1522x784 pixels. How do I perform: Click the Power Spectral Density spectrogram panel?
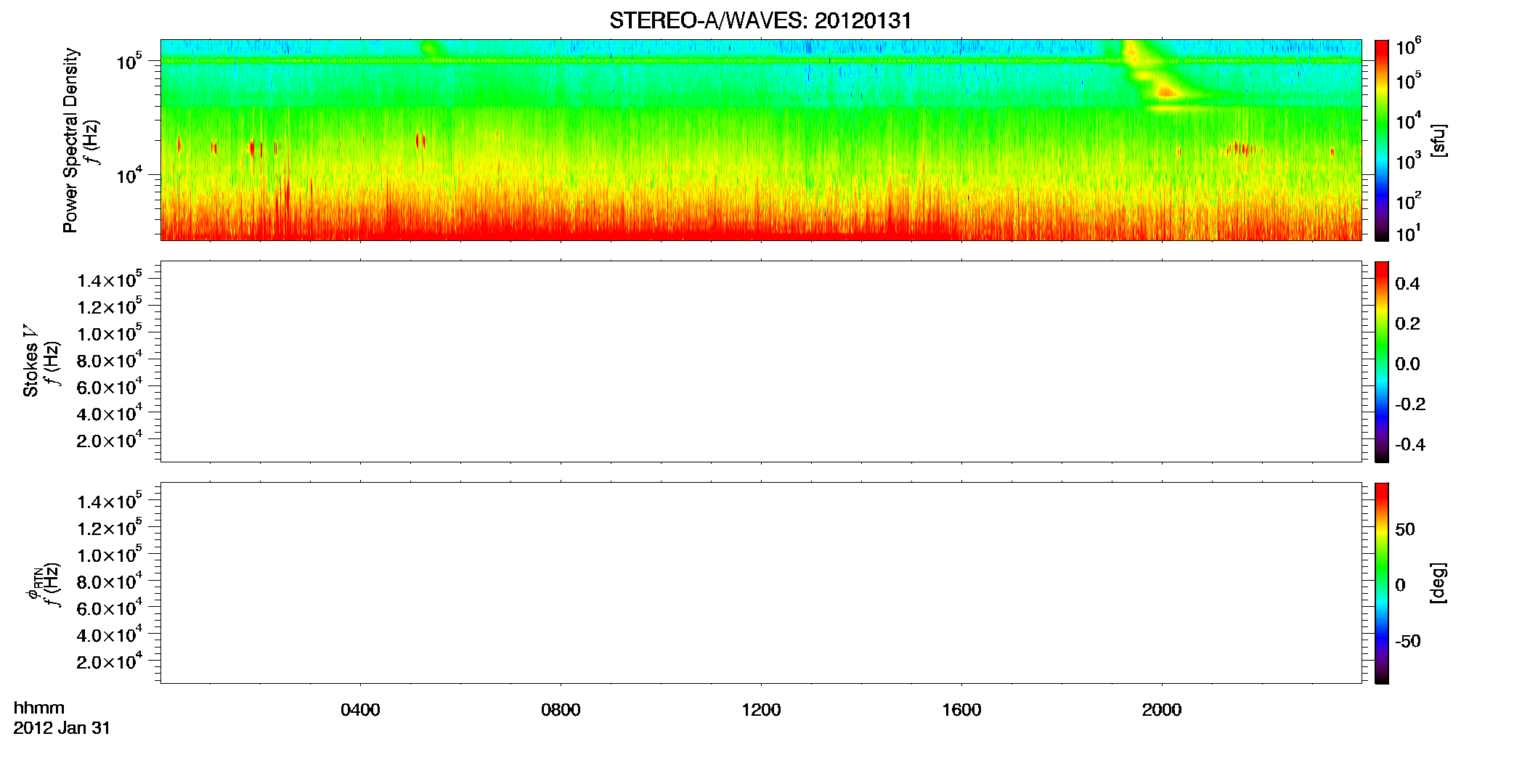click(761, 140)
